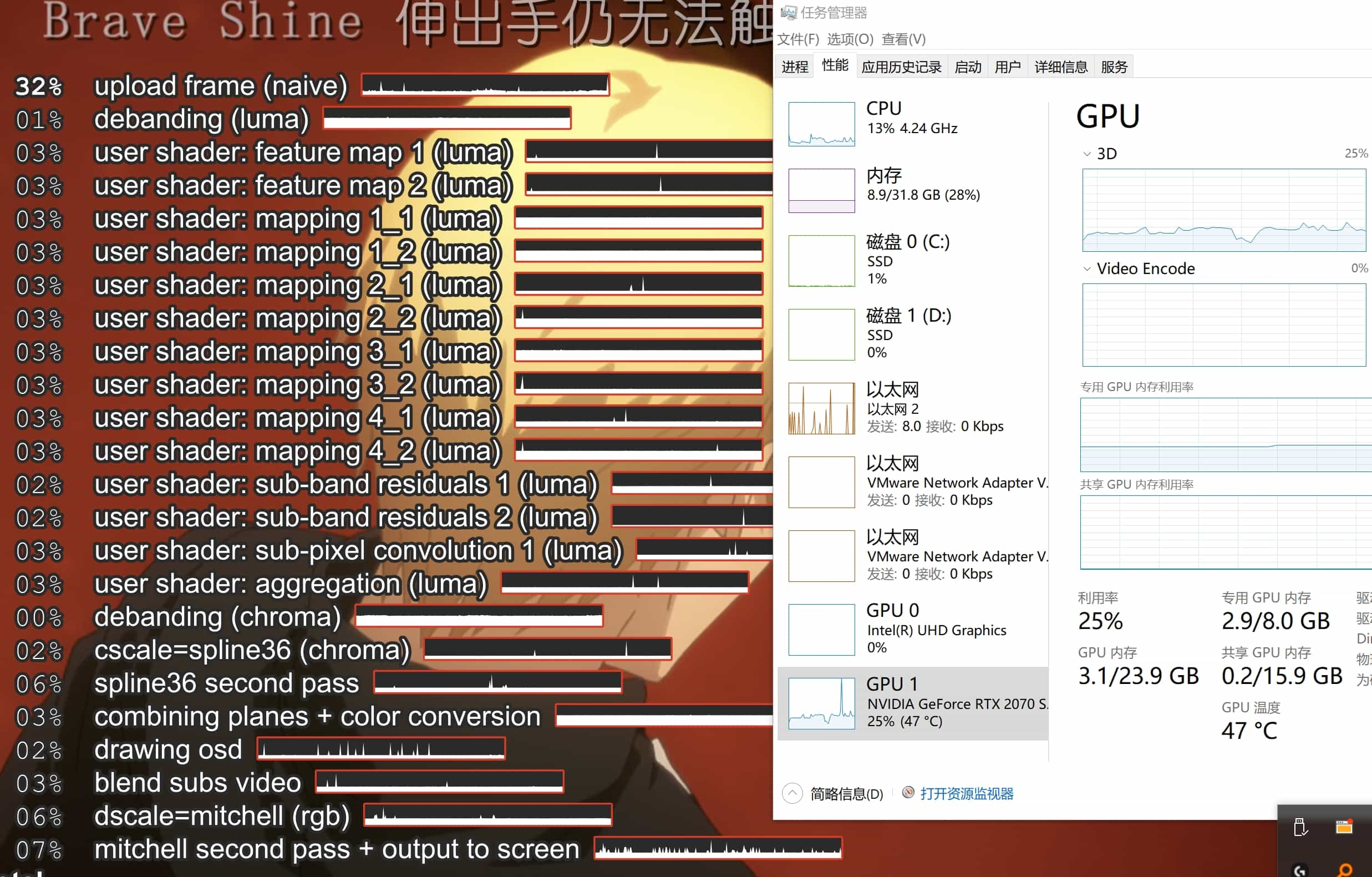Image resolution: width=1372 pixels, height=877 pixels.
Task: Click 简略信息(D) to show fewer details
Action: pyautogui.click(x=846, y=794)
